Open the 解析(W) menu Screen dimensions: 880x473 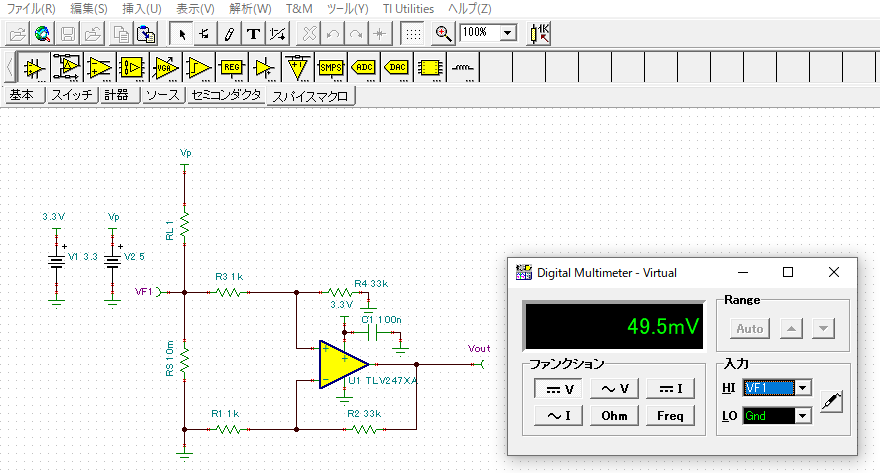[x=250, y=9]
